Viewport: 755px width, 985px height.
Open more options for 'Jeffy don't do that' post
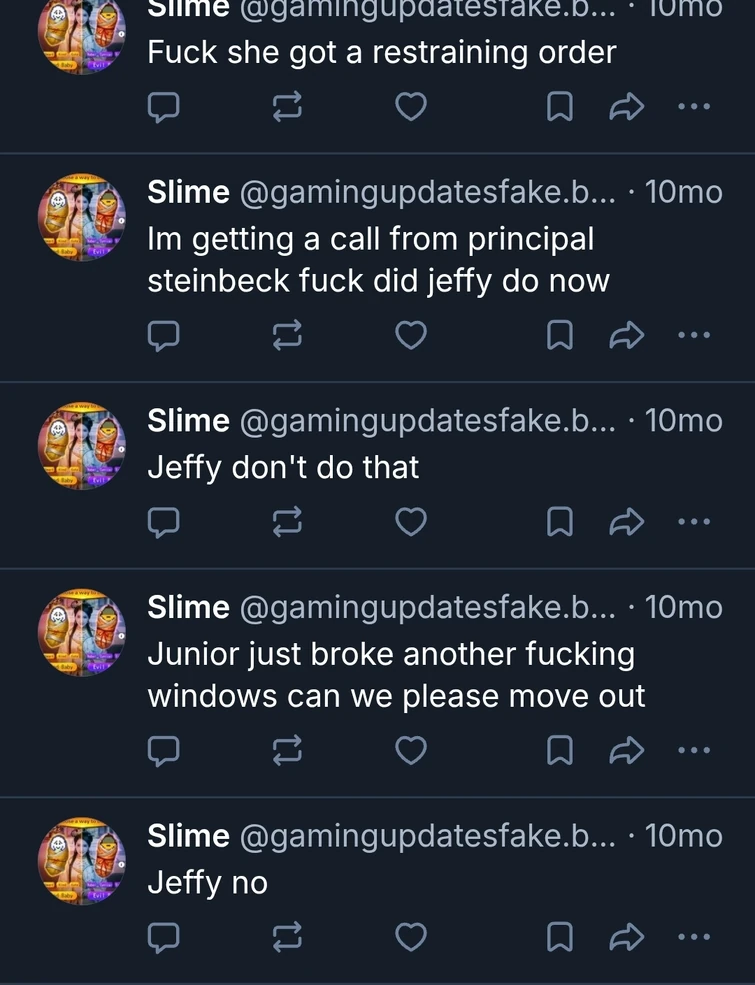693,522
